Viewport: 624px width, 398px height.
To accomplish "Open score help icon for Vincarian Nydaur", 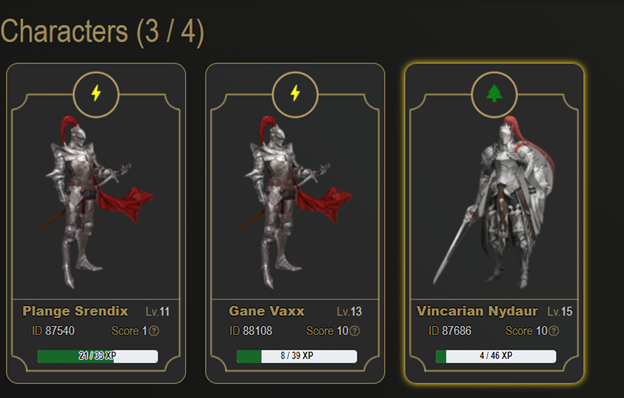I will (x=554, y=331).
